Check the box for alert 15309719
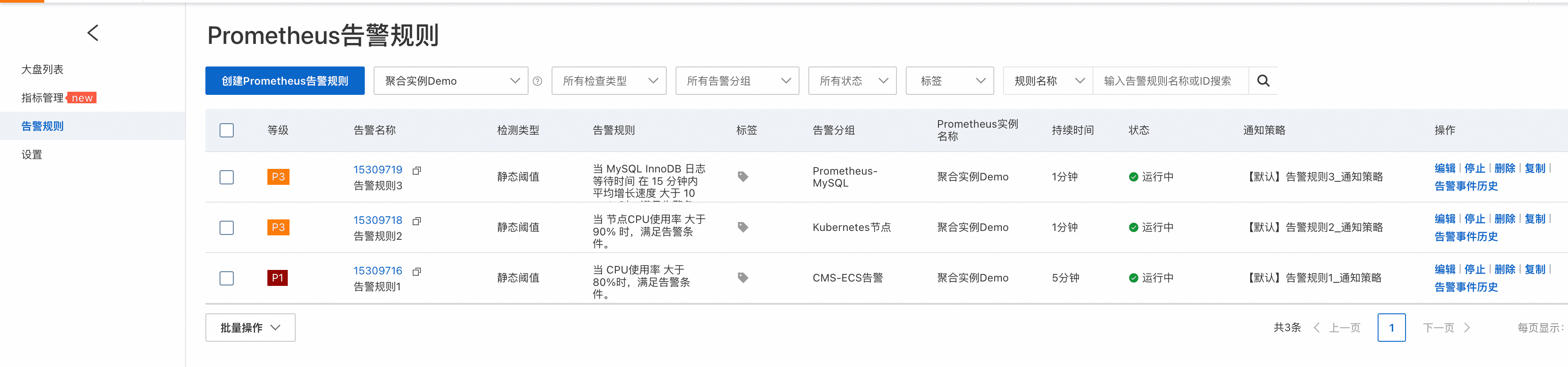 pos(227,177)
